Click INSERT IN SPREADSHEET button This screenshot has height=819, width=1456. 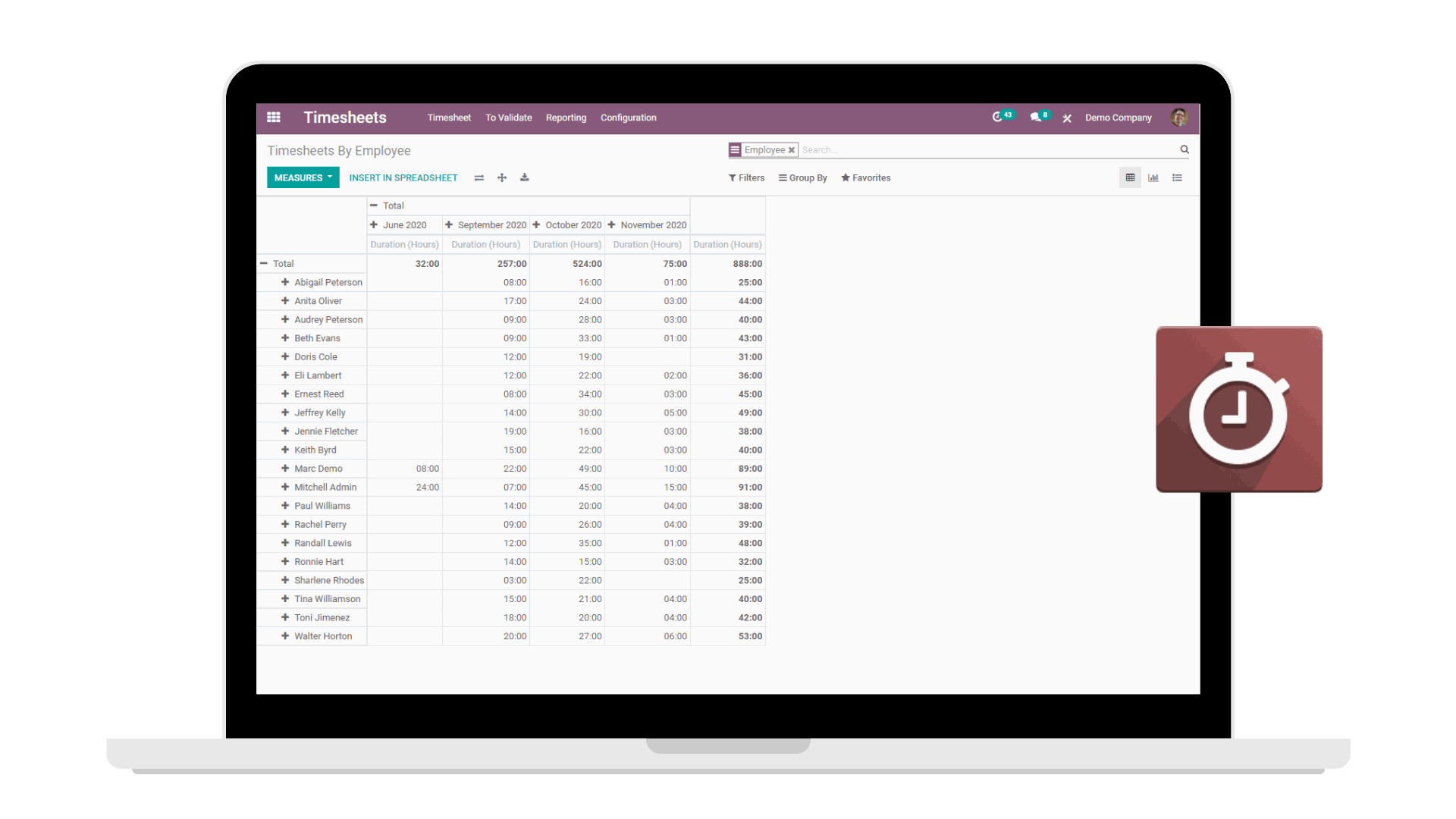403,177
